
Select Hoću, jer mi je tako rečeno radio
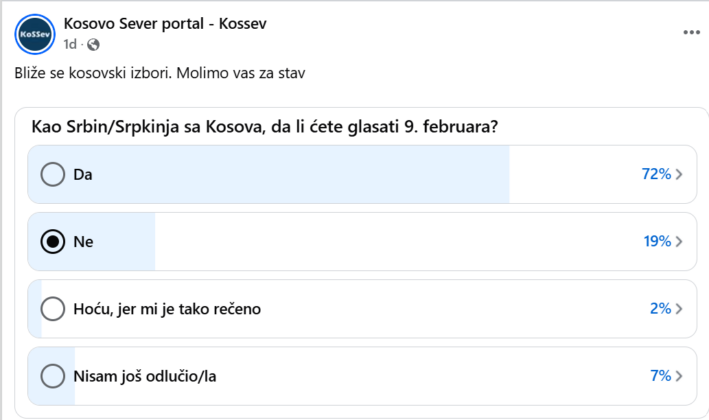pyautogui.click(x=53, y=309)
